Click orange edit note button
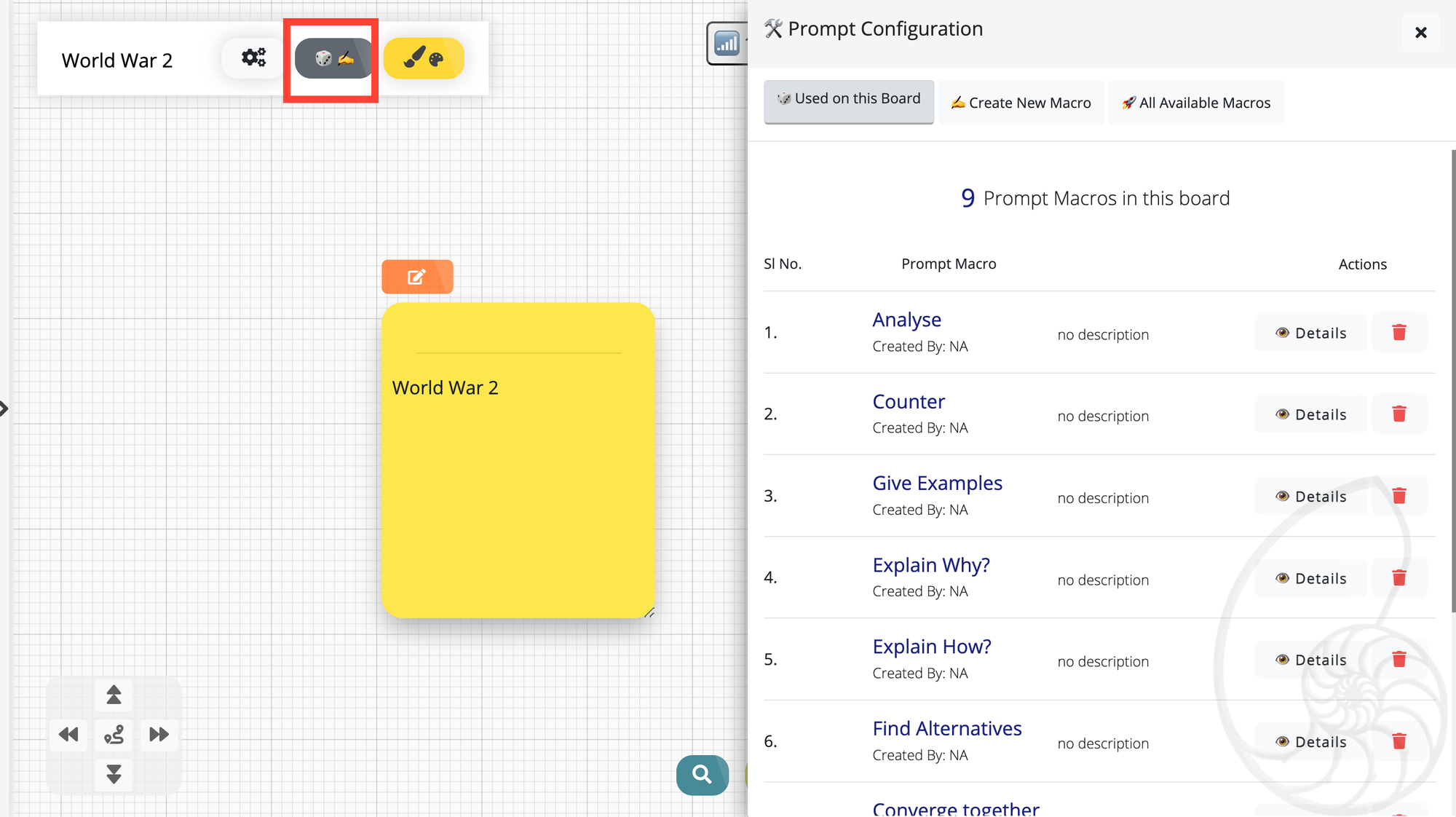1456x817 pixels. coord(417,277)
